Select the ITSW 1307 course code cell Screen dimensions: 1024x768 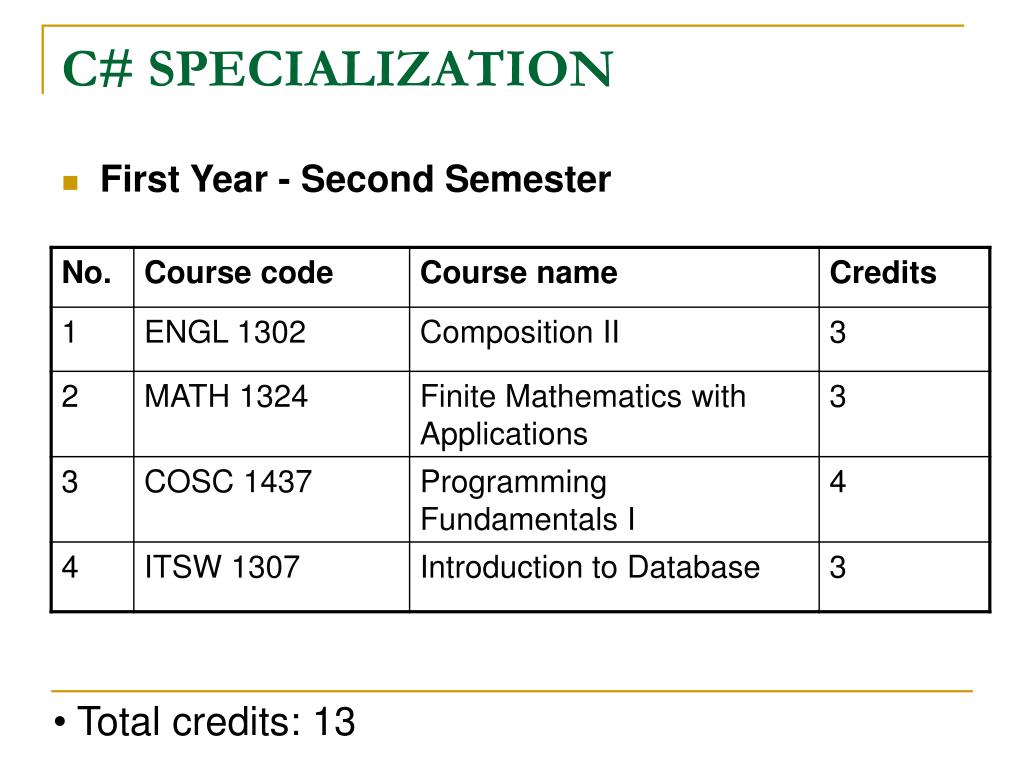[272, 577]
